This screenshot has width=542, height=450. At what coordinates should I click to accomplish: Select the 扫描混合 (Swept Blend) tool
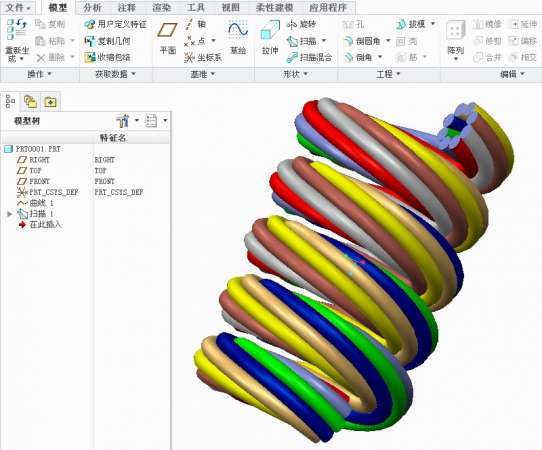click(309, 57)
